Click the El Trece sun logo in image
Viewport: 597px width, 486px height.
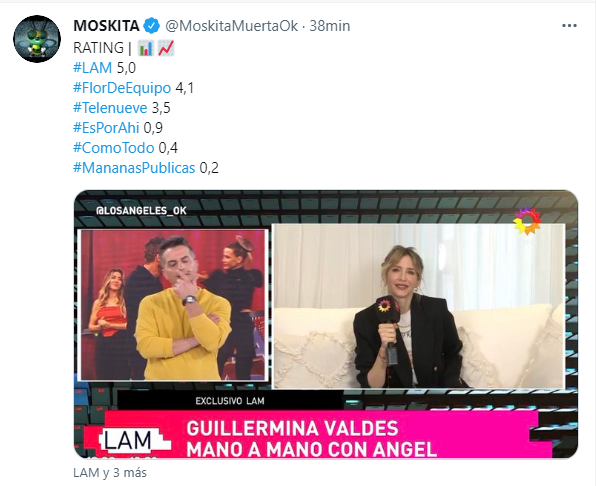tap(527, 221)
